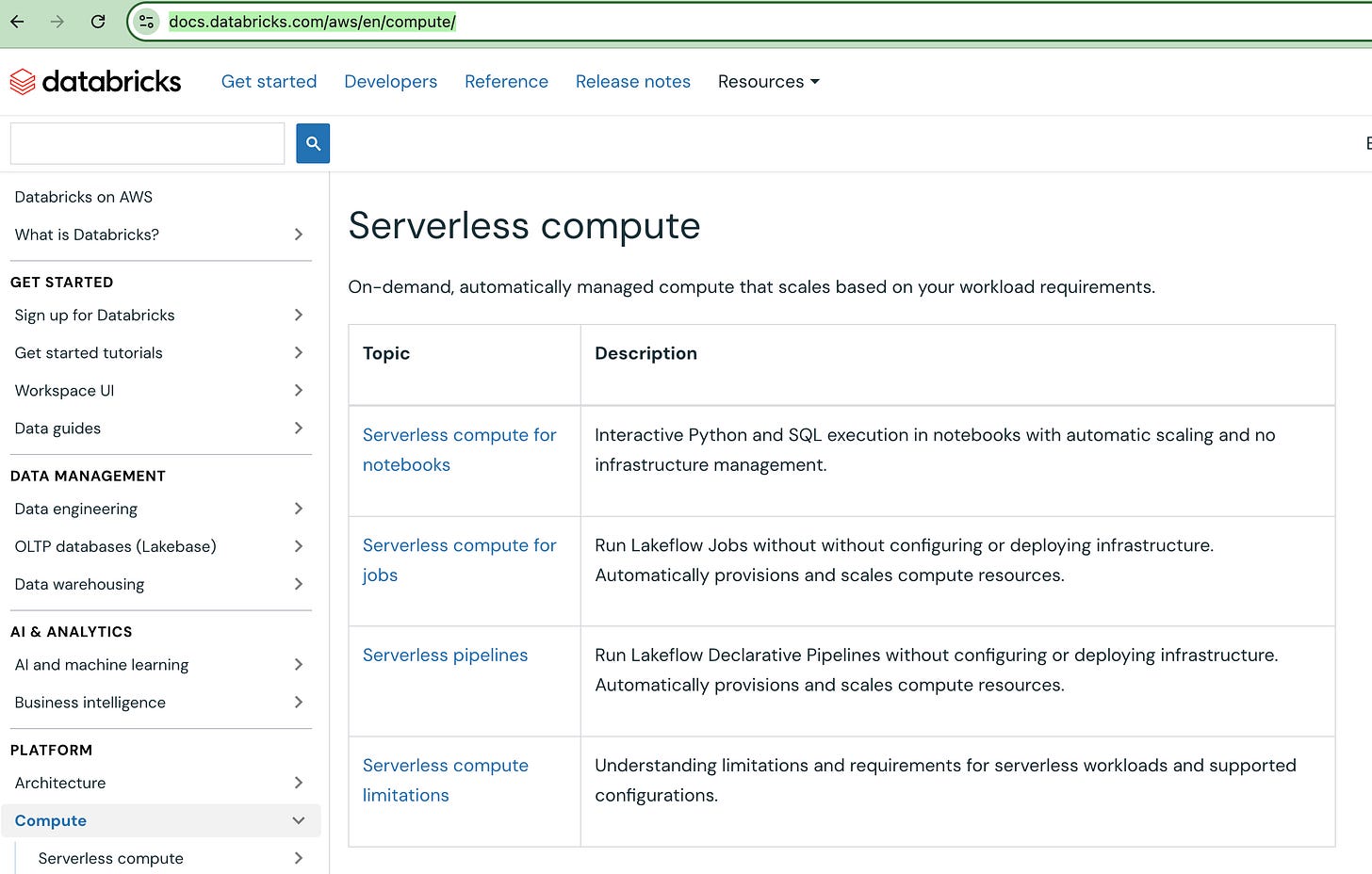Expand the Workspace UI chevron

coord(298,390)
